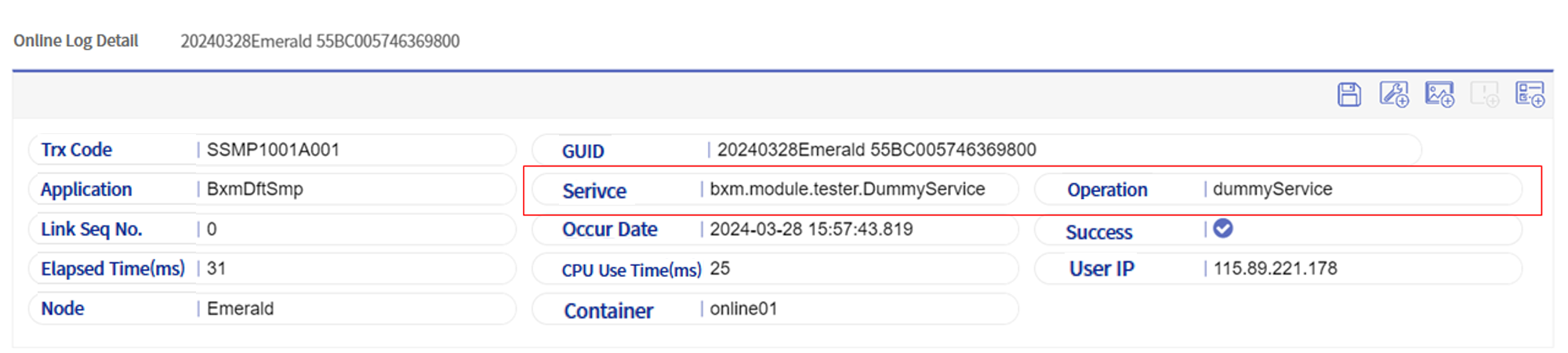The image size is (1568, 353).
Task: Click the Trx Code value SSMP1001A001
Action: click(273, 150)
